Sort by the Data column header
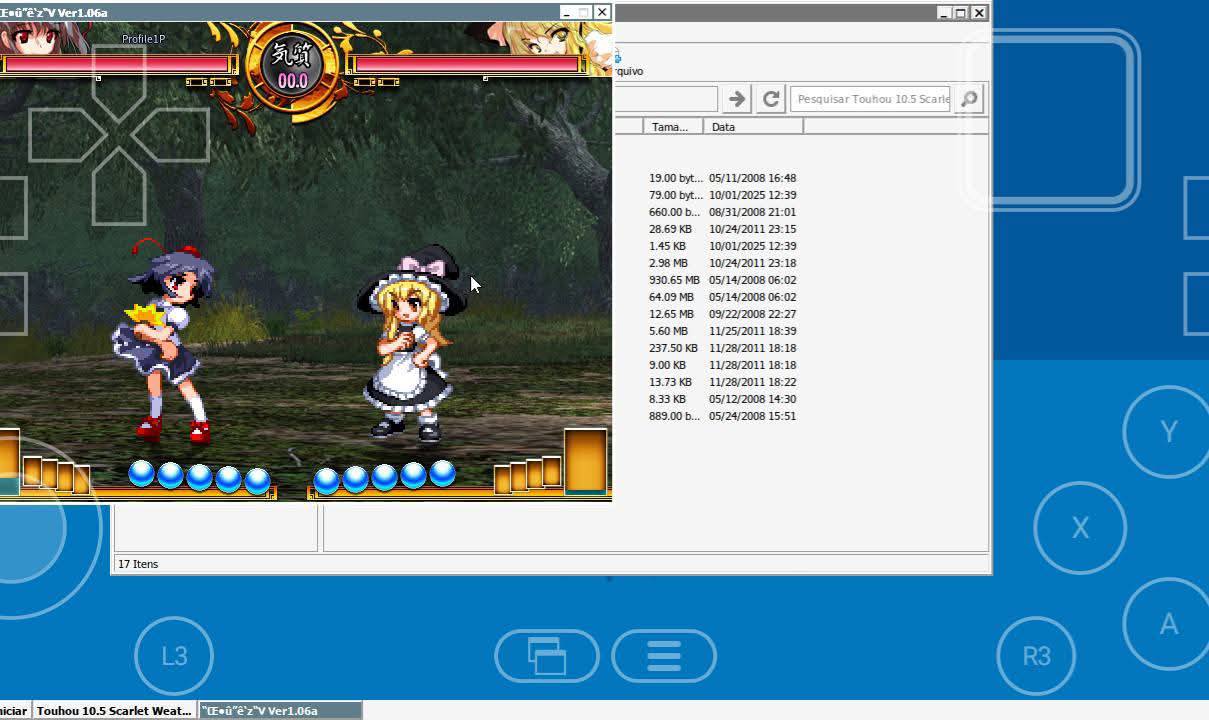 pyautogui.click(x=753, y=126)
